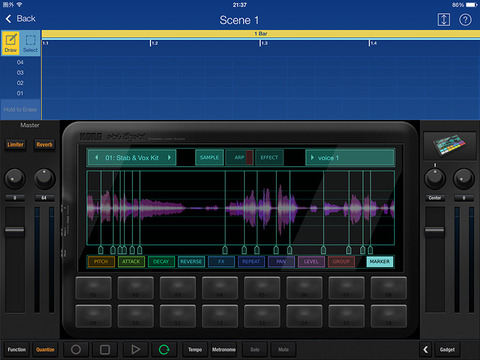This screenshot has height=360, width=480.
Task: Tap drum pad 16
Action: (389, 316)
